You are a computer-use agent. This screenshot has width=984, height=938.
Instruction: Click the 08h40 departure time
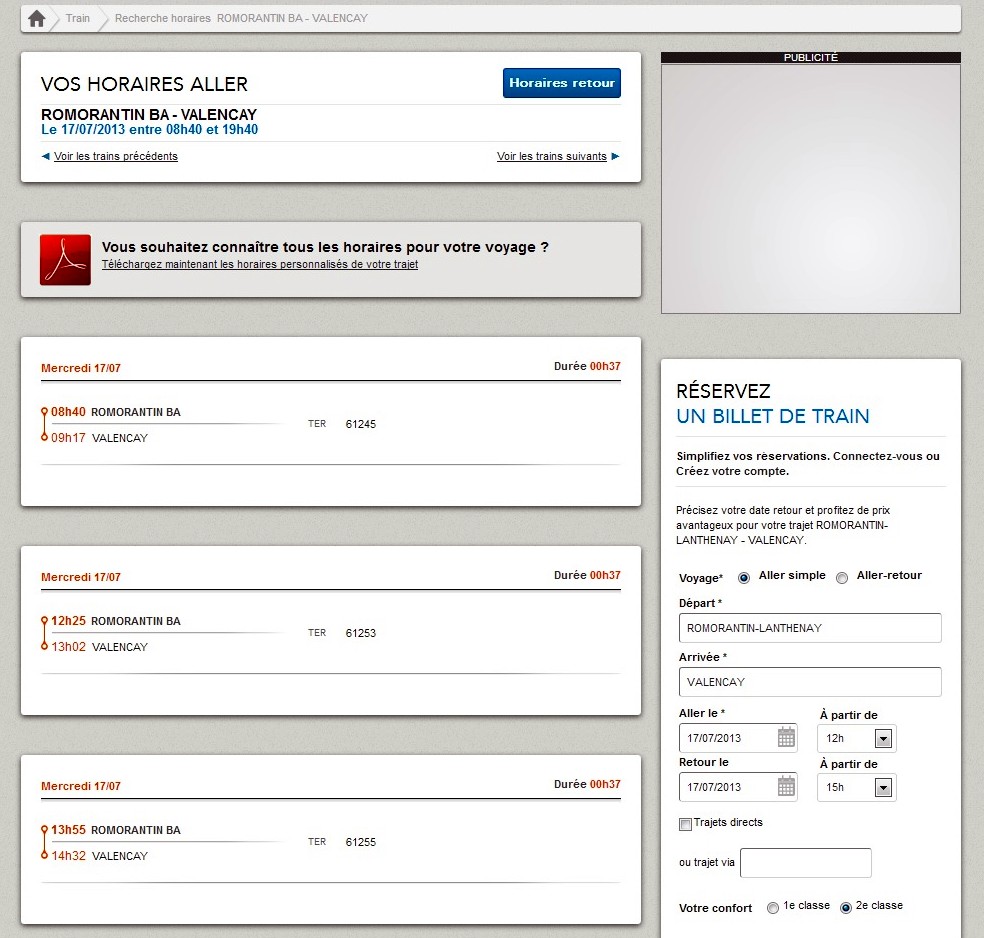click(68, 412)
